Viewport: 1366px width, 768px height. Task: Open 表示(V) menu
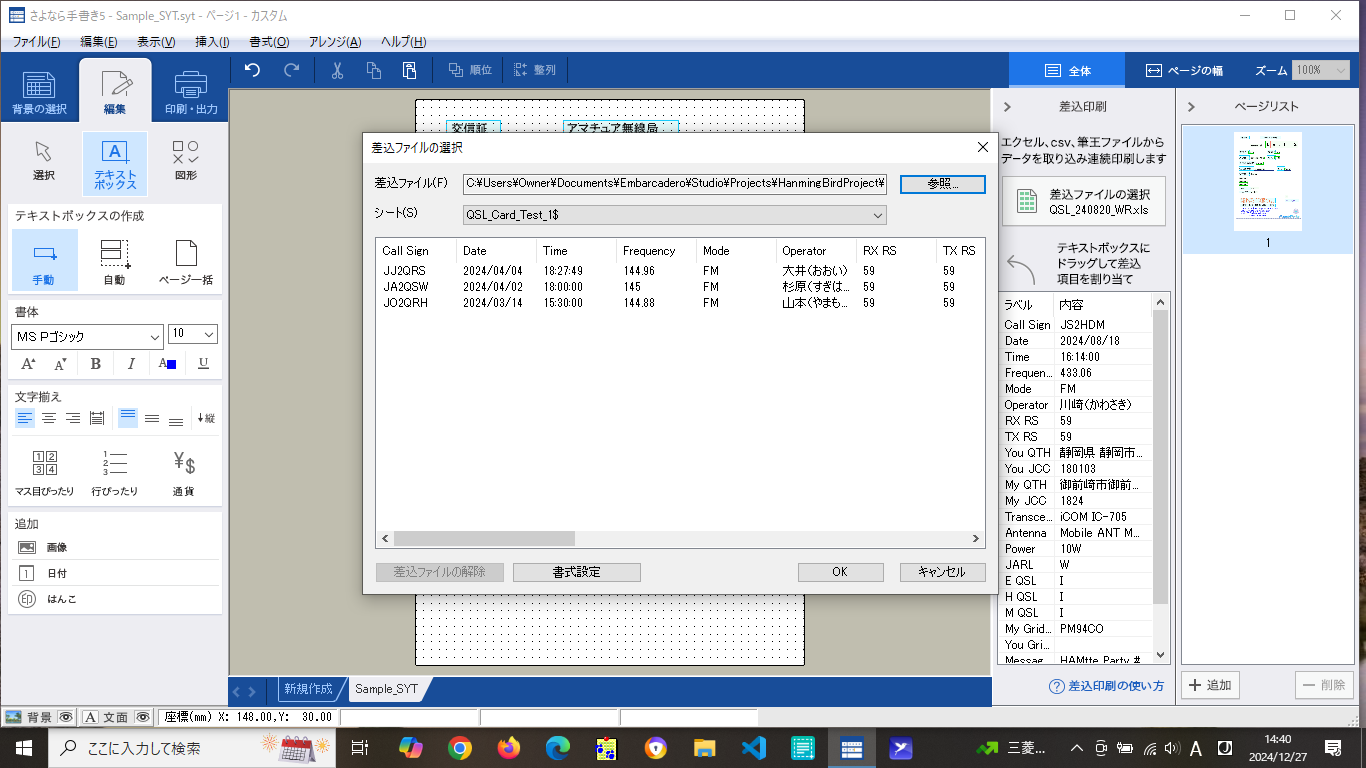(156, 42)
